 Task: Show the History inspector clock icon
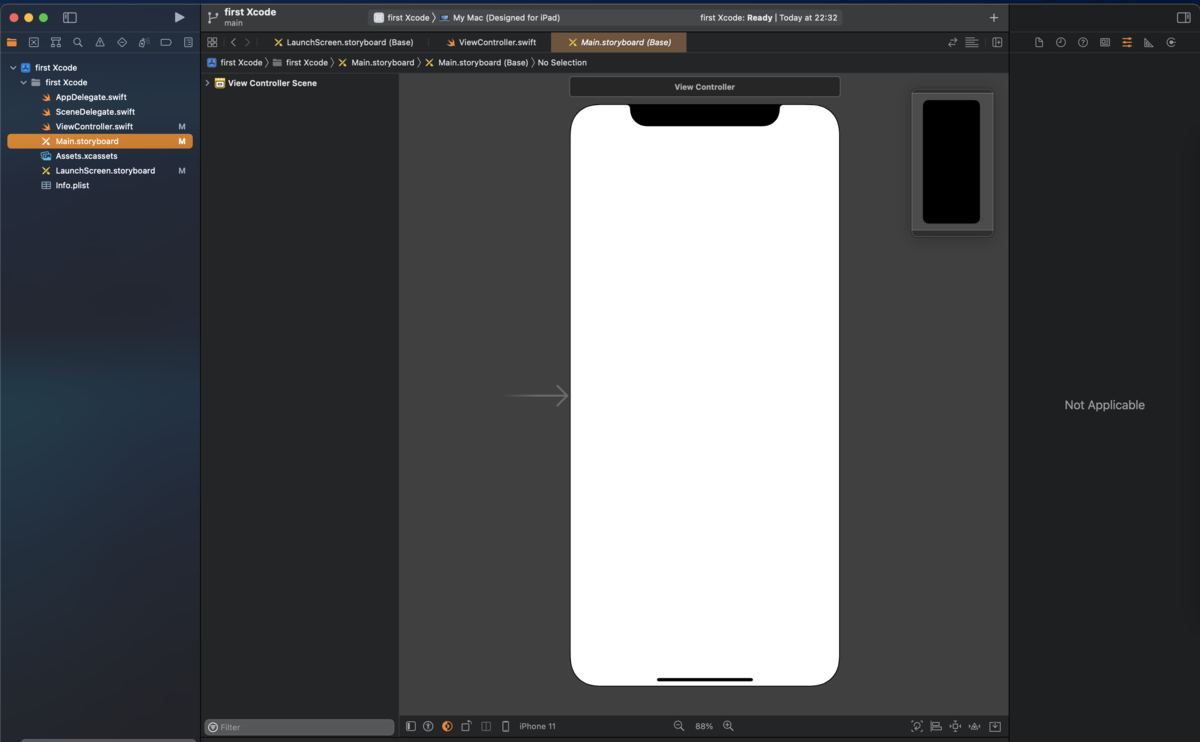1061,42
